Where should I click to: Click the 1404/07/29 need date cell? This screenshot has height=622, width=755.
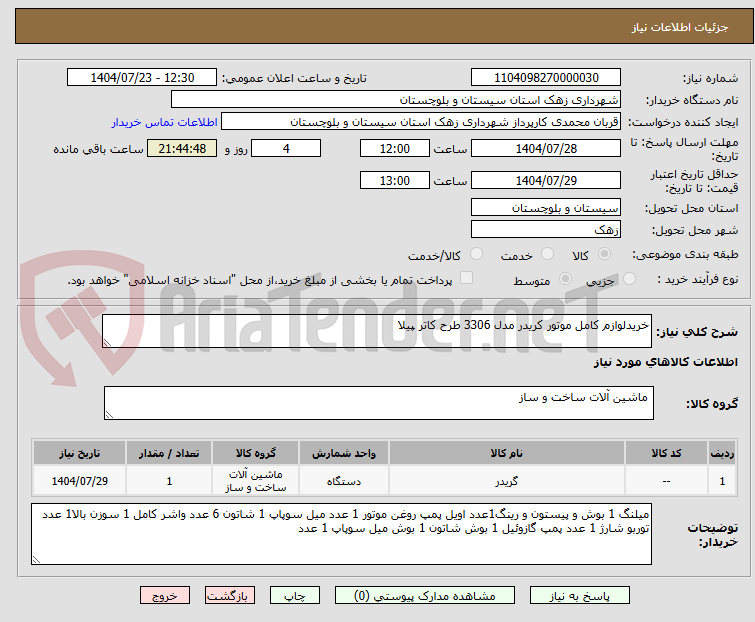79,480
